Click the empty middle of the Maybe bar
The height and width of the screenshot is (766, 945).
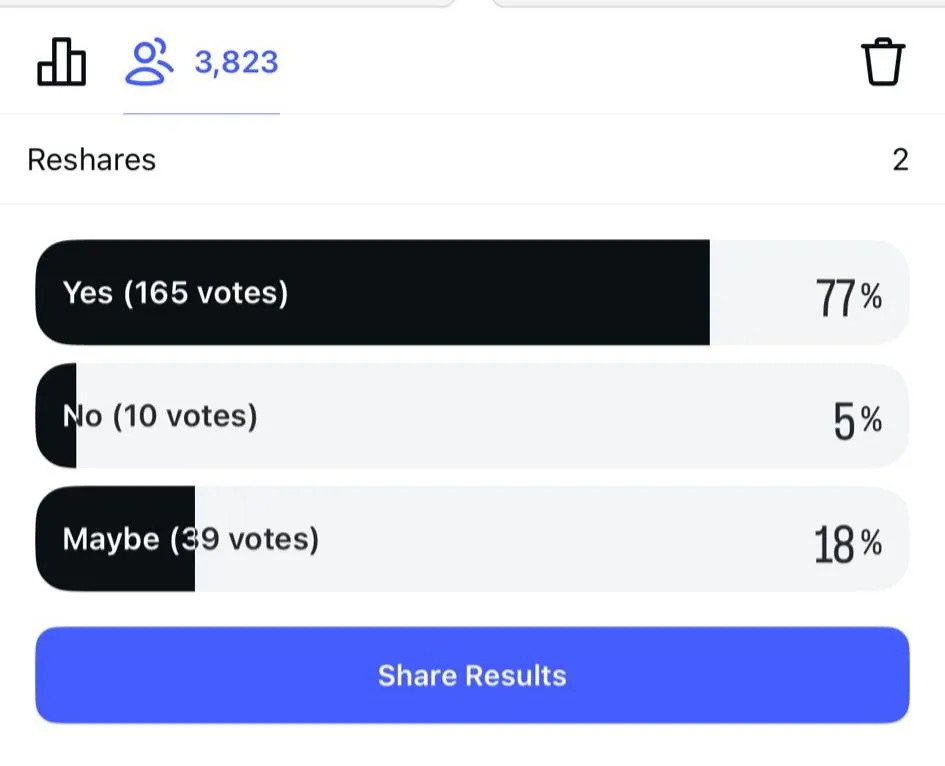[550, 540]
